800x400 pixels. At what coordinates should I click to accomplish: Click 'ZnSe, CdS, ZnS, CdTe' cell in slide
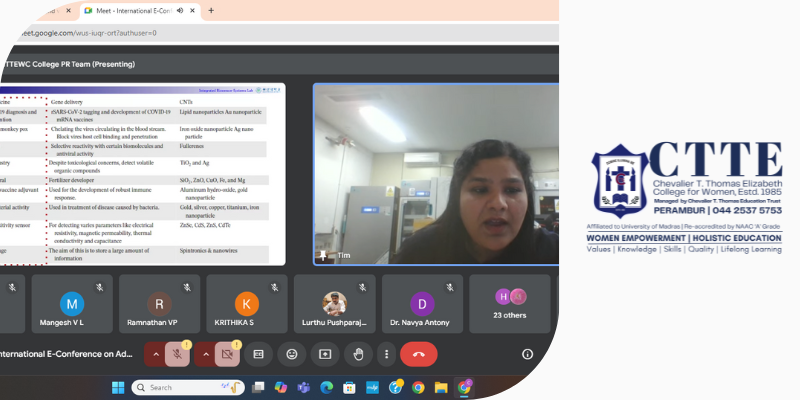[x=205, y=224]
